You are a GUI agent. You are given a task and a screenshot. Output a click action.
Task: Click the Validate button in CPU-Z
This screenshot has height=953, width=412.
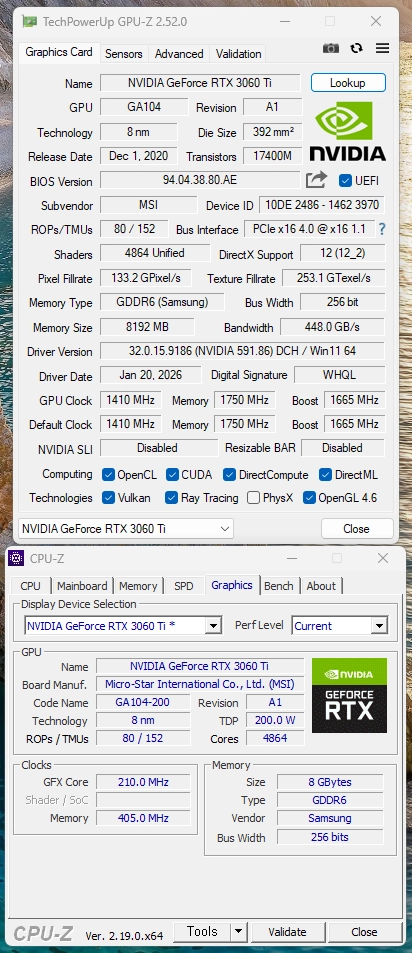pos(287,931)
